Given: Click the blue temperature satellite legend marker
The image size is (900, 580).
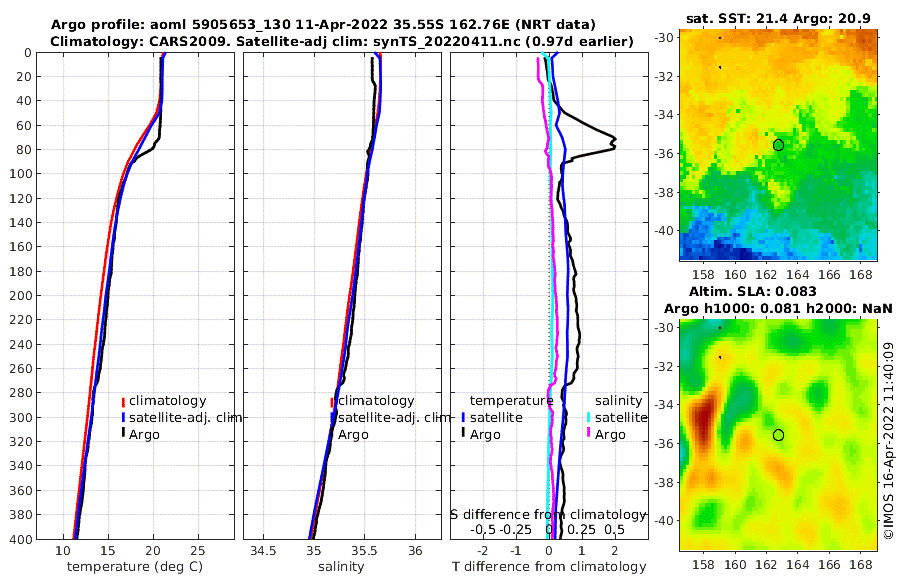Looking at the screenshot, I should pyautogui.click(x=463, y=417).
